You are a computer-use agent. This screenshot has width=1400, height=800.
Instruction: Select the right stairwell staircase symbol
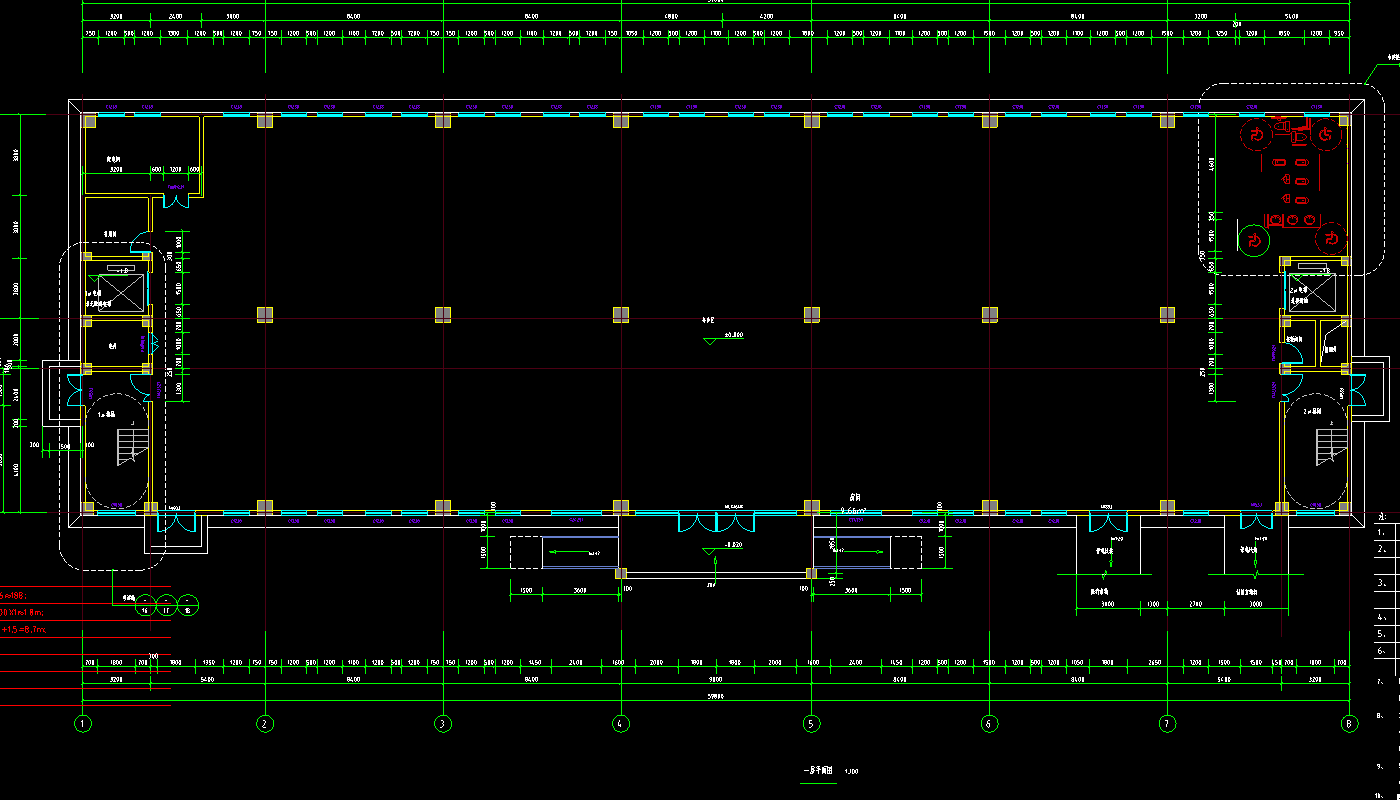[1329, 446]
